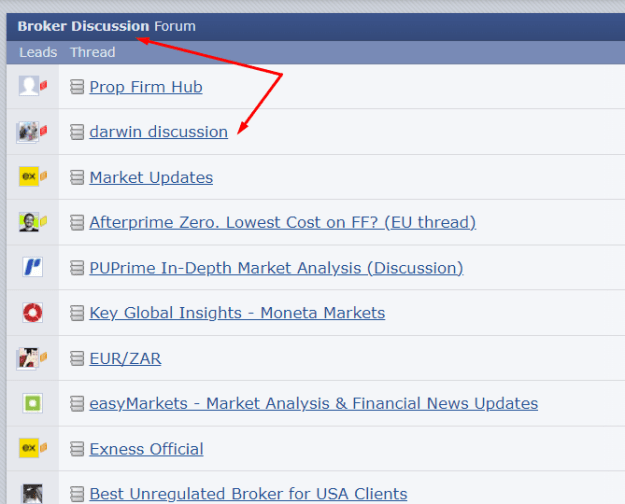Screen dimensions: 625x504
Task: Click thread list icon beside darwin discussion
Action: [x=77, y=132]
